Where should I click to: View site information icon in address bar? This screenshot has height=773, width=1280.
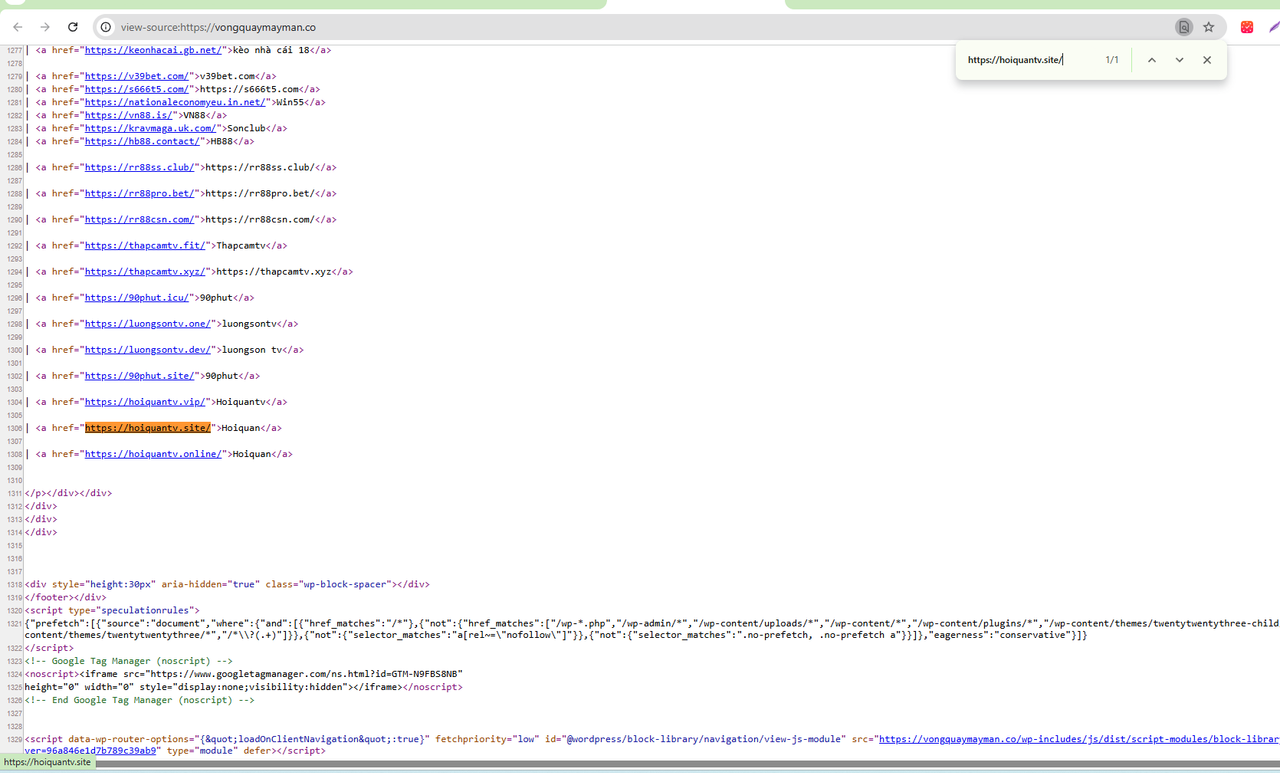[105, 27]
